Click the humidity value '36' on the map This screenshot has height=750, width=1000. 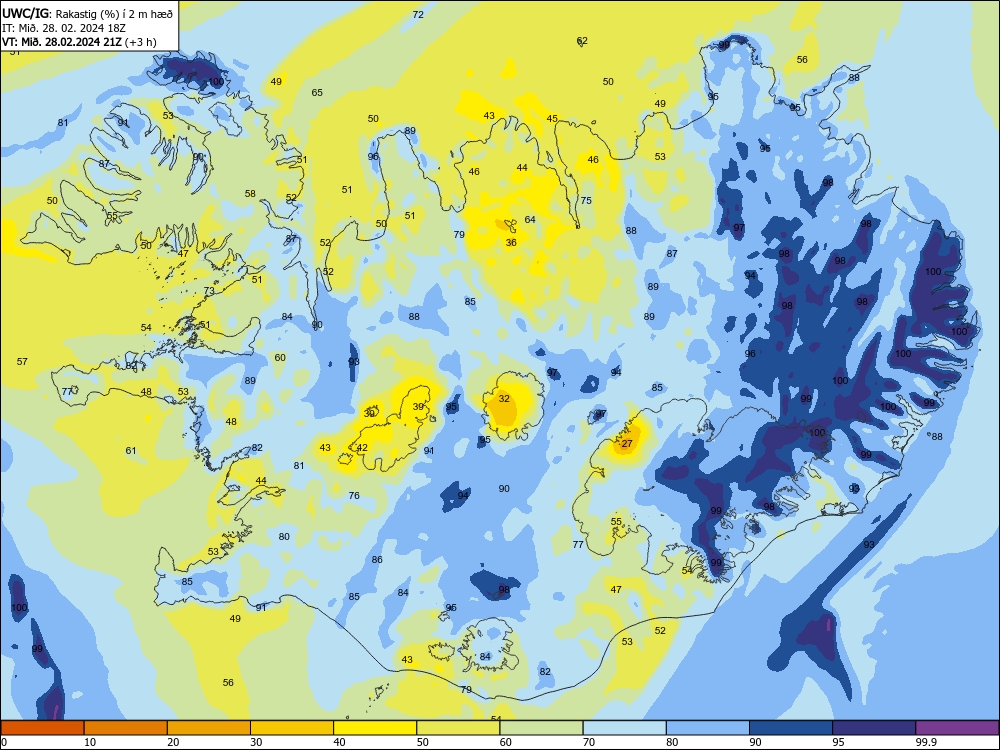[x=511, y=242]
